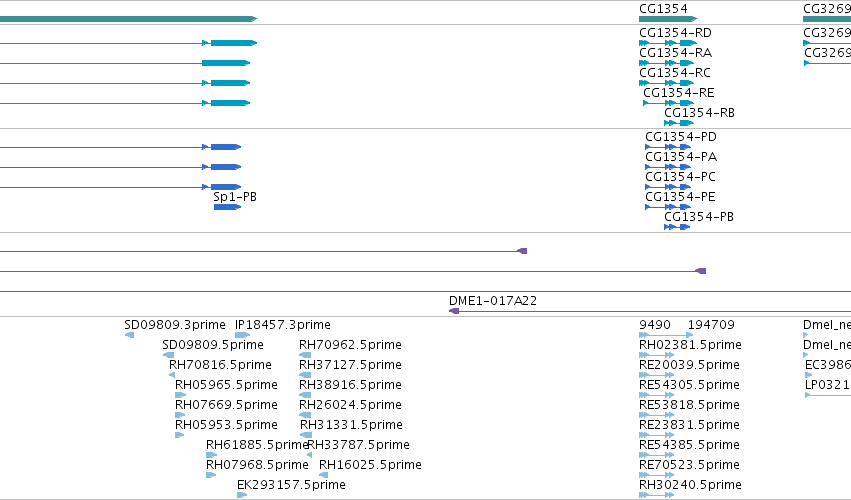The image size is (851, 500).
Task: Select EST SD09809.3prime
Action: click(175, 325)
